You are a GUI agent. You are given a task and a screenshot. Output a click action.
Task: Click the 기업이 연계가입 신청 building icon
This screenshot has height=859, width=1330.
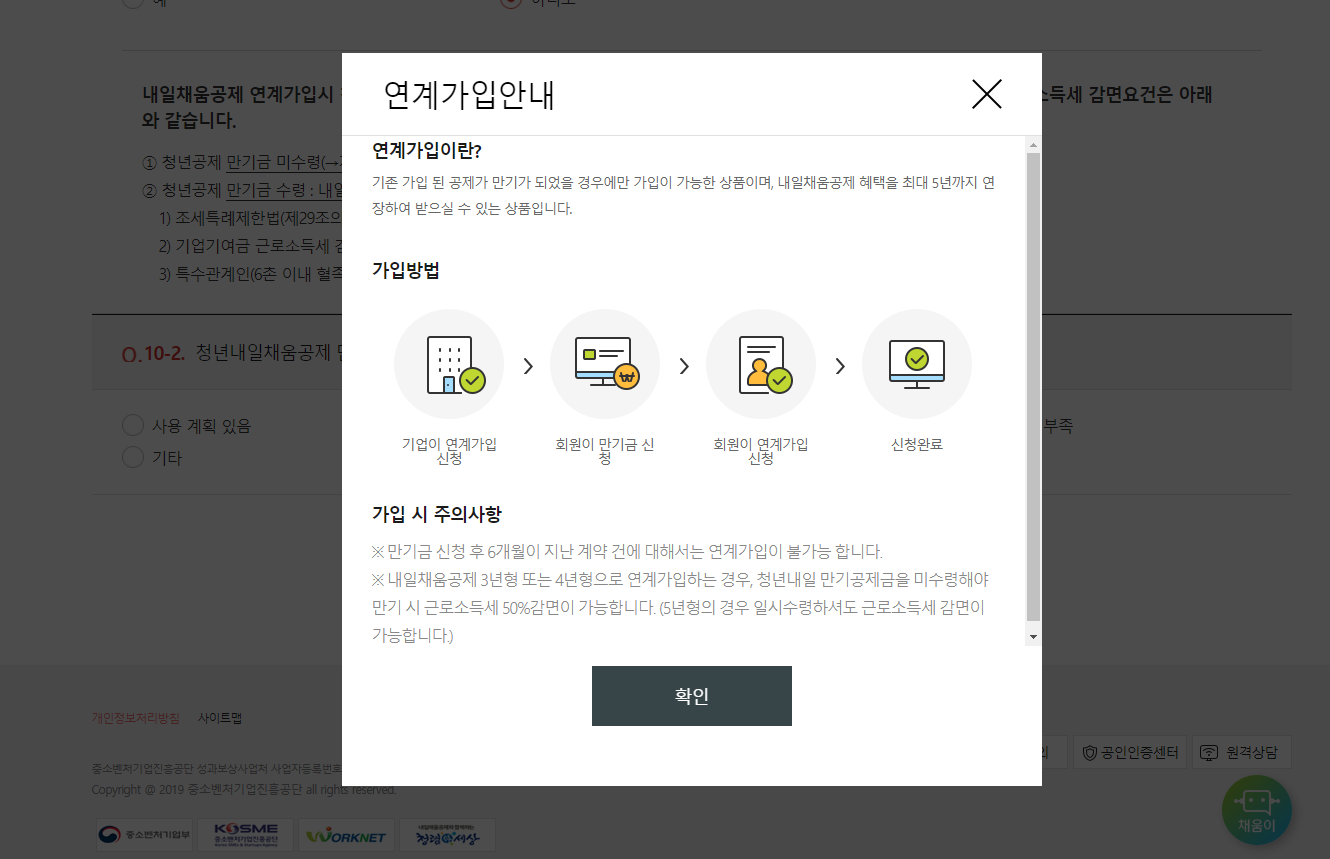click(449, 364)
